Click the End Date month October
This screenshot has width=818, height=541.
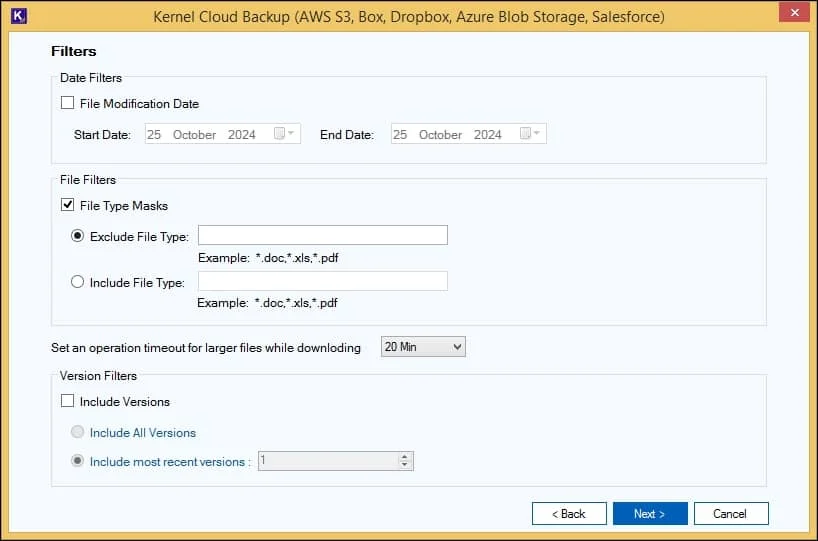click(440, 135)
